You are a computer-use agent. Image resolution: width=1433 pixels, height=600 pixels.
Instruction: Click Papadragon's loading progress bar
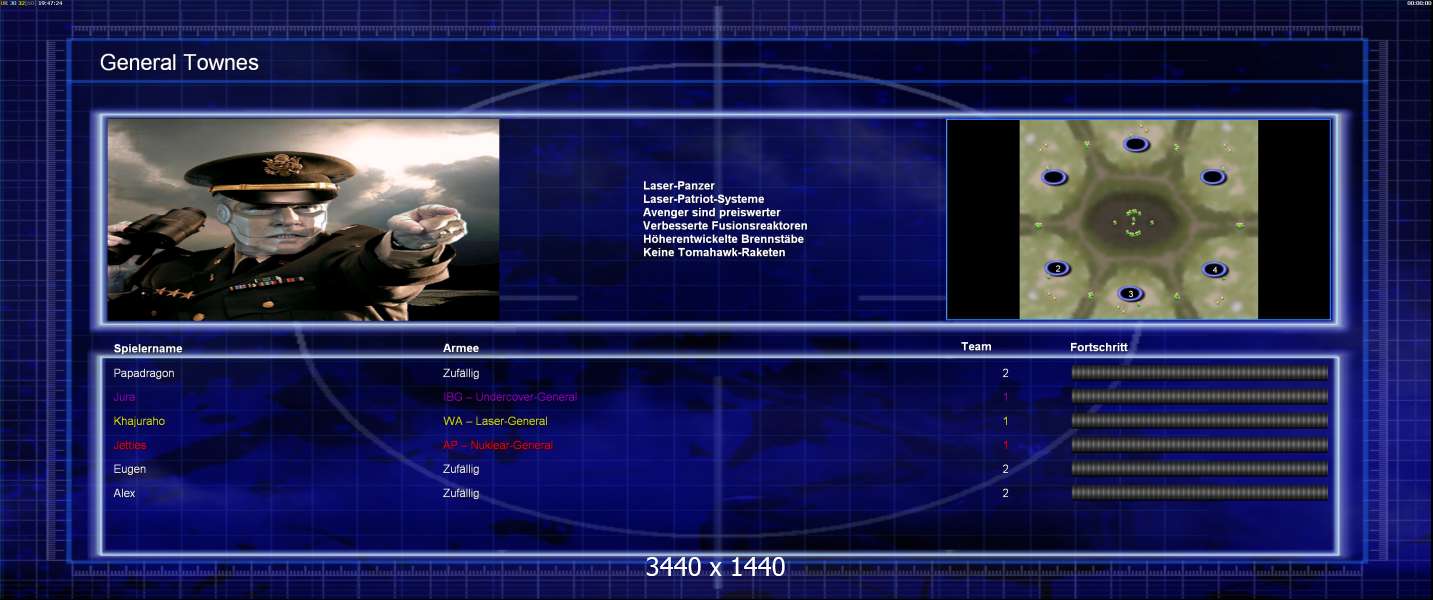[x=1200, y=373]
